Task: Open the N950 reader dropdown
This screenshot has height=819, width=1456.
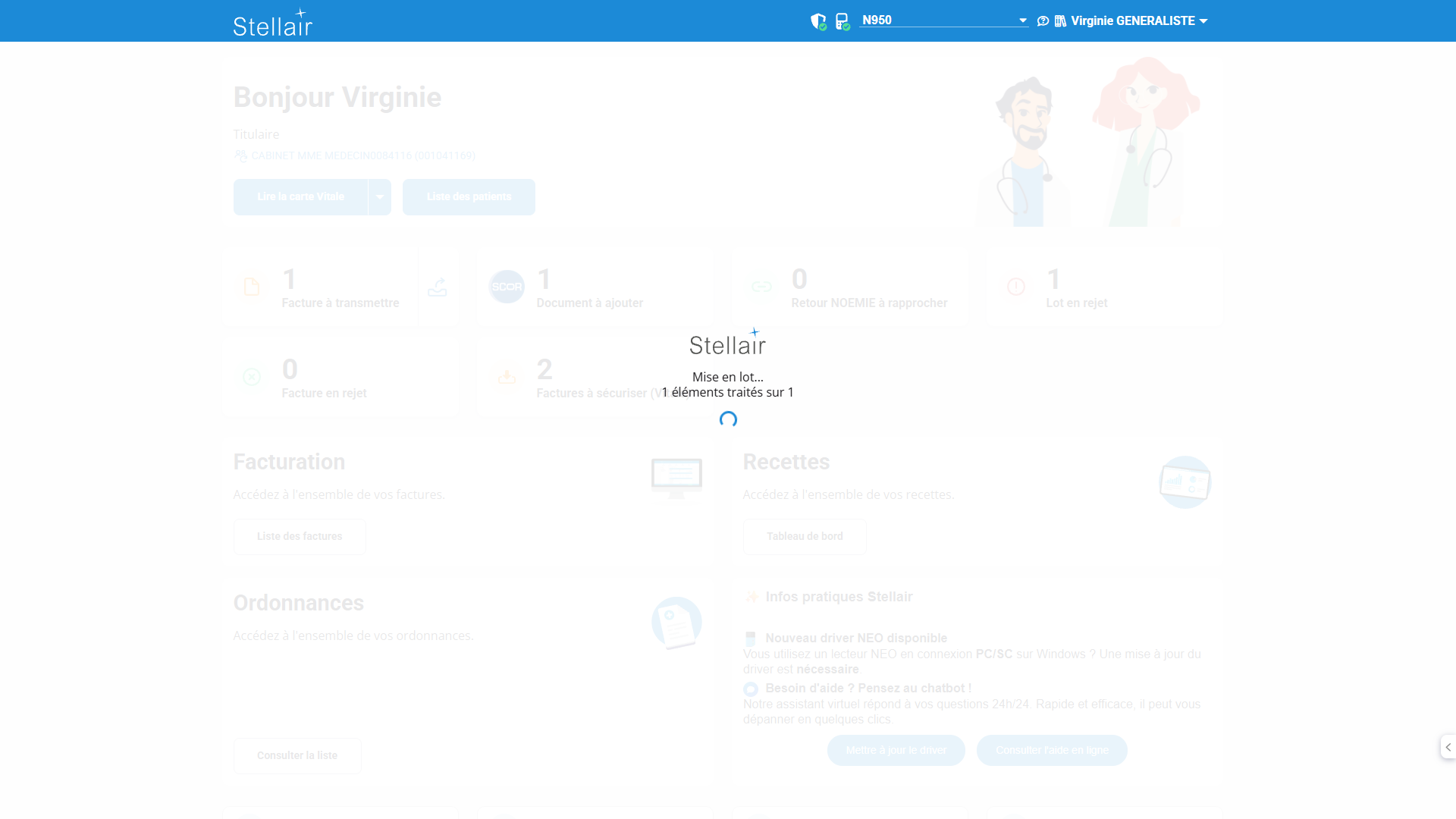Action: [x=944, y=20]
